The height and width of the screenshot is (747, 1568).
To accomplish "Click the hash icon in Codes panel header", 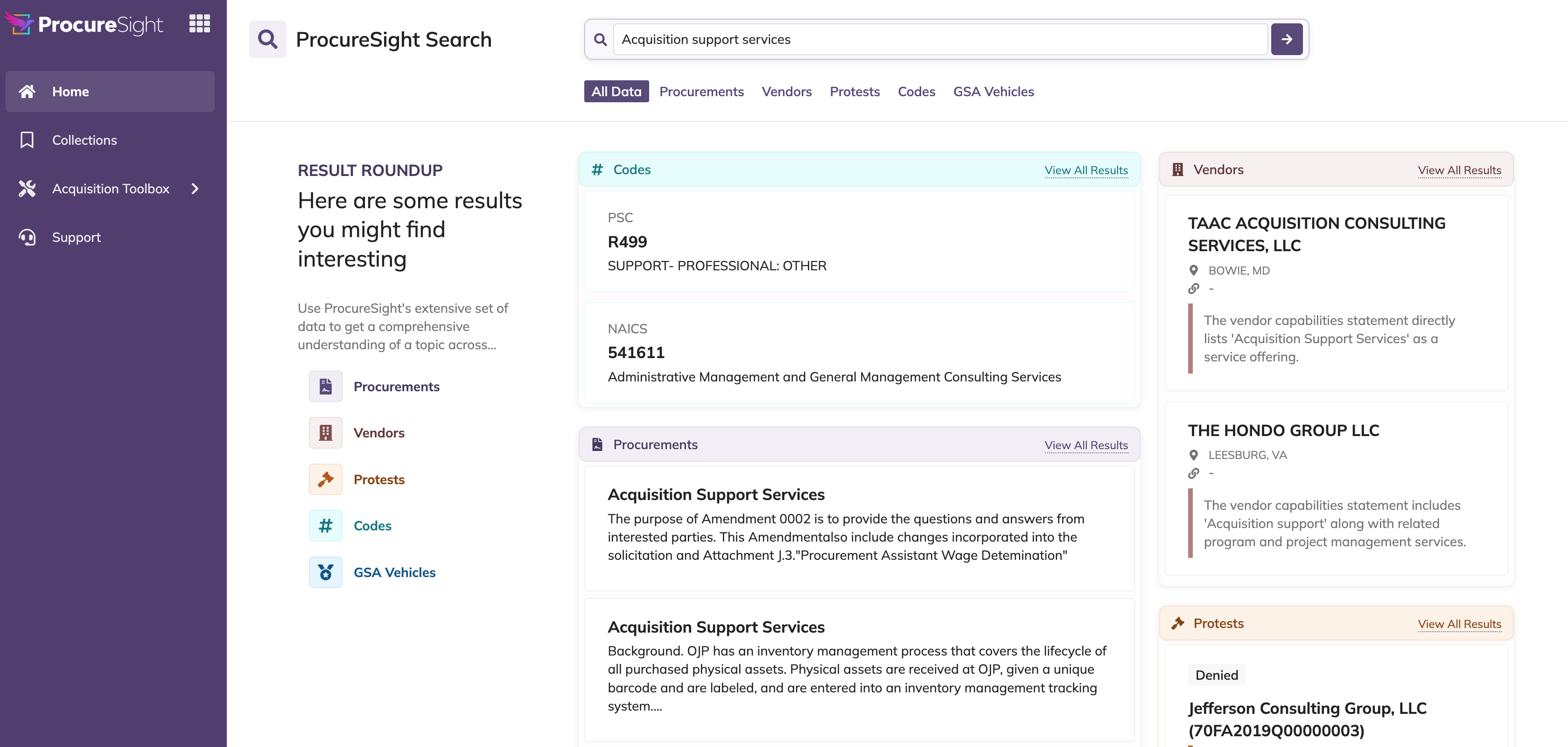I will pos(597,170).
